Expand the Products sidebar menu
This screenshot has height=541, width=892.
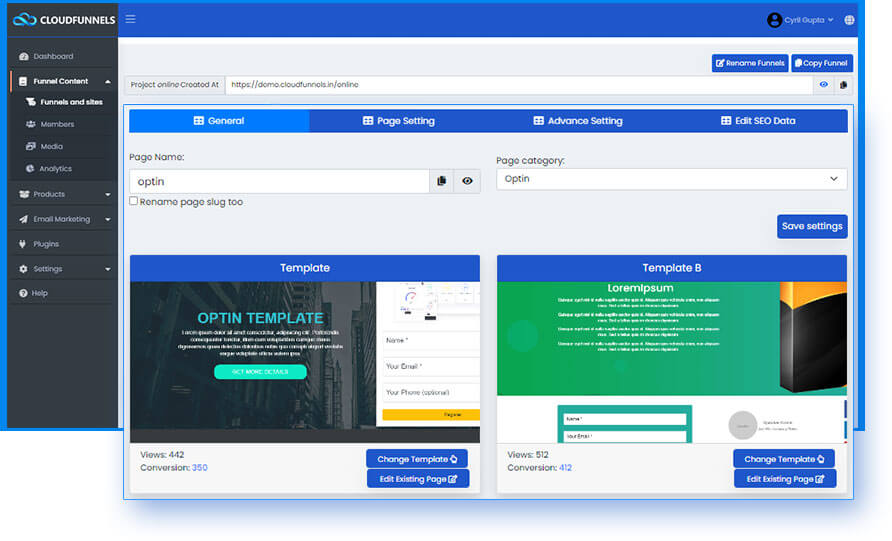pos(63,194)
